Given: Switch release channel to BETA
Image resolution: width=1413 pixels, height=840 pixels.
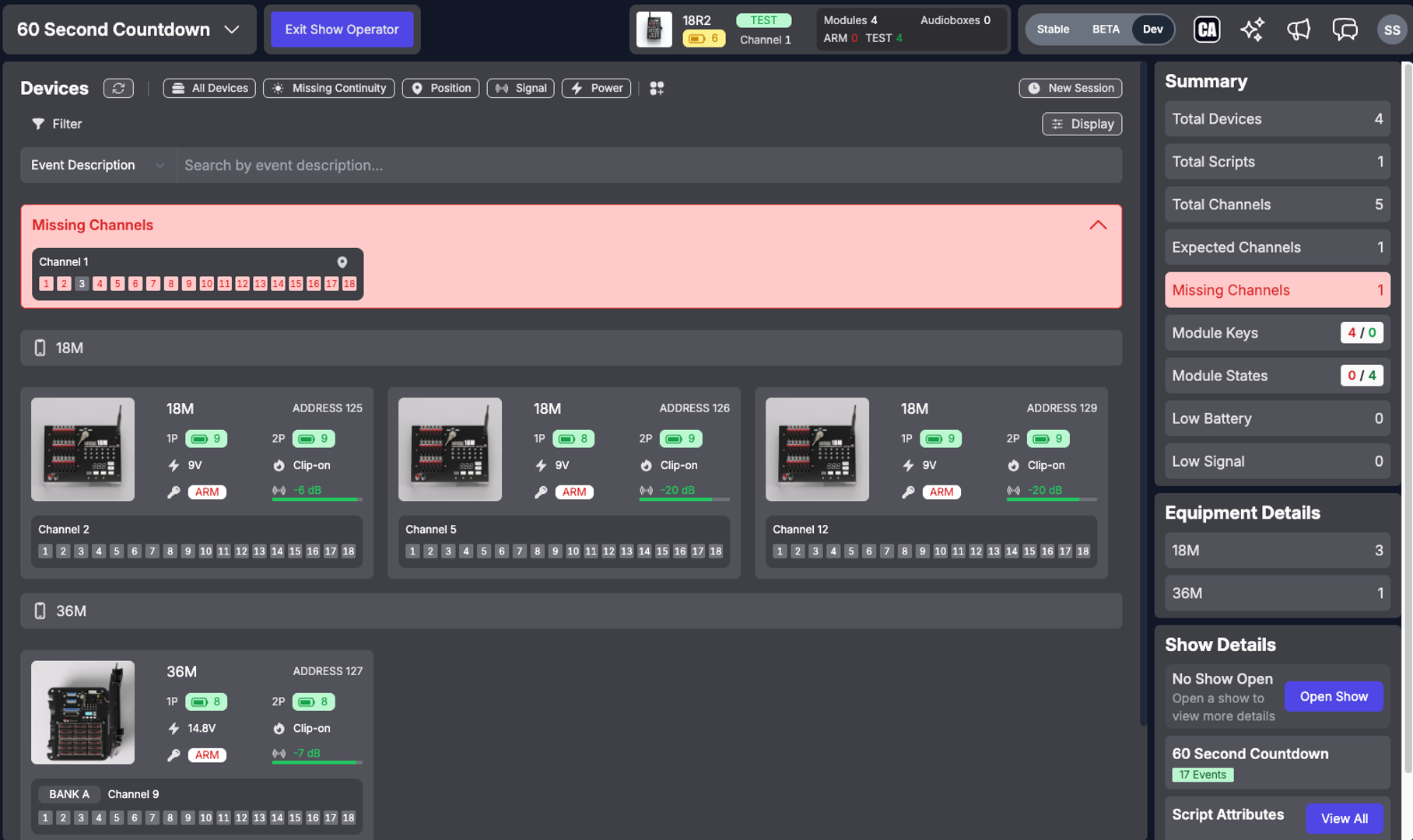Looking at the screenshot, I should (1106, 30).
